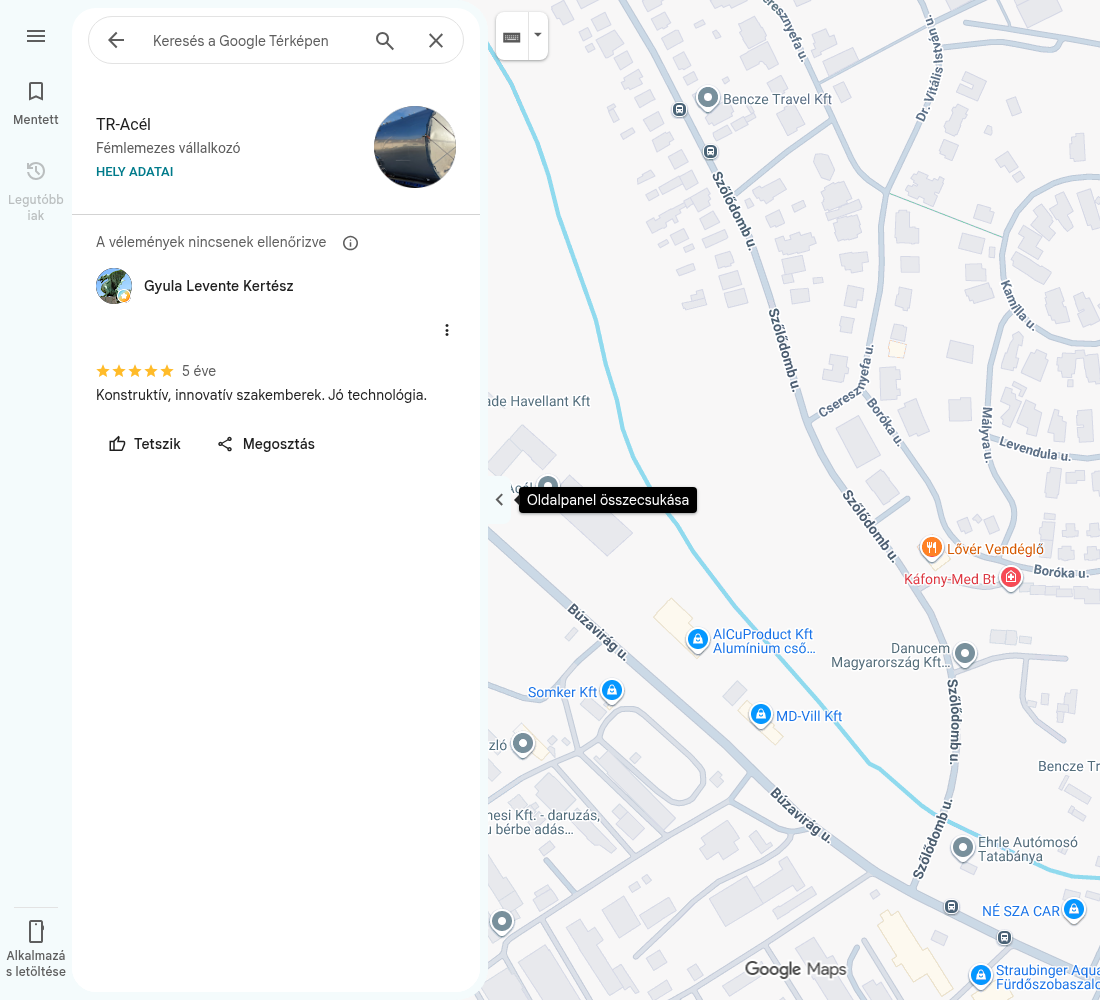Screen dimensions: 1100x1000
Task: Click the back arrow in search box
Action: 116,41
